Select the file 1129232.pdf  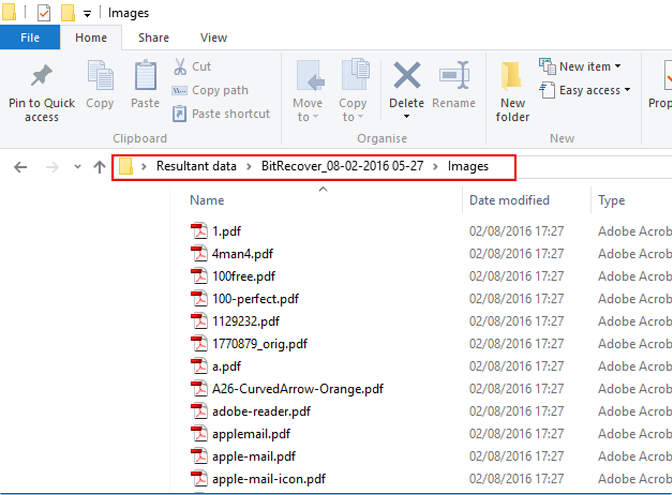pos(246,321)
